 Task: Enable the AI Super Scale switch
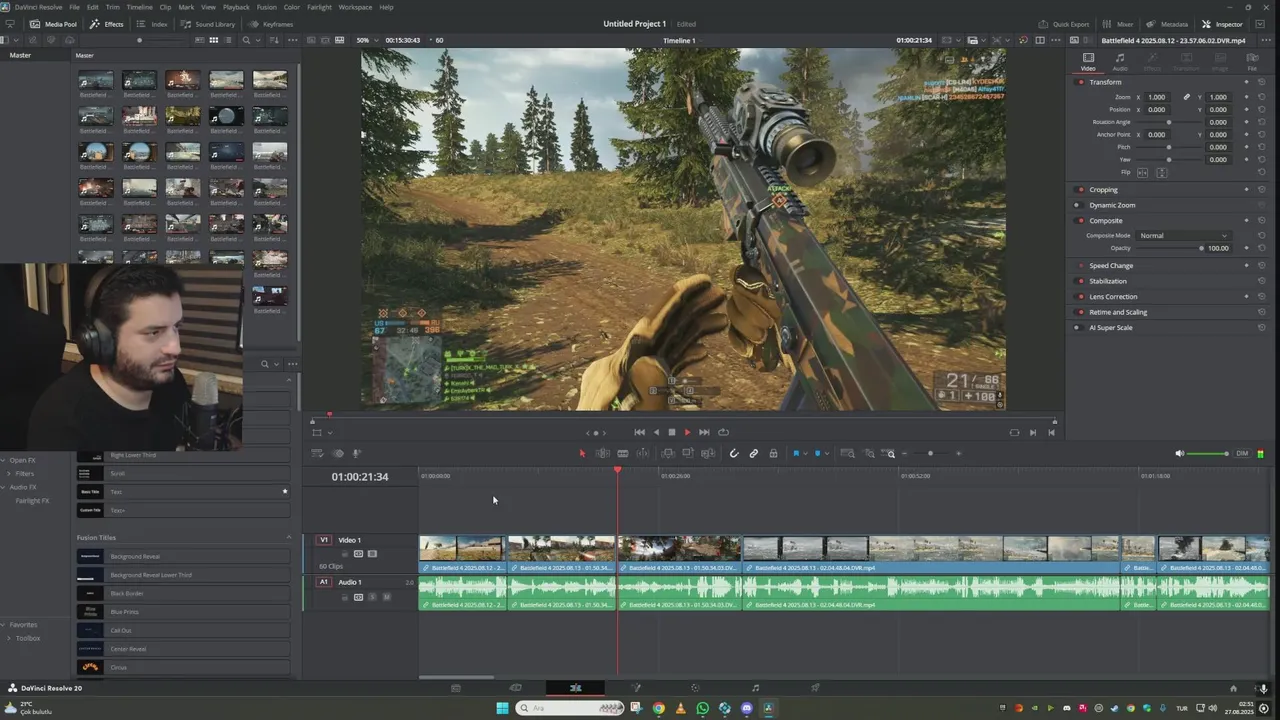[x=1077, y=327]
